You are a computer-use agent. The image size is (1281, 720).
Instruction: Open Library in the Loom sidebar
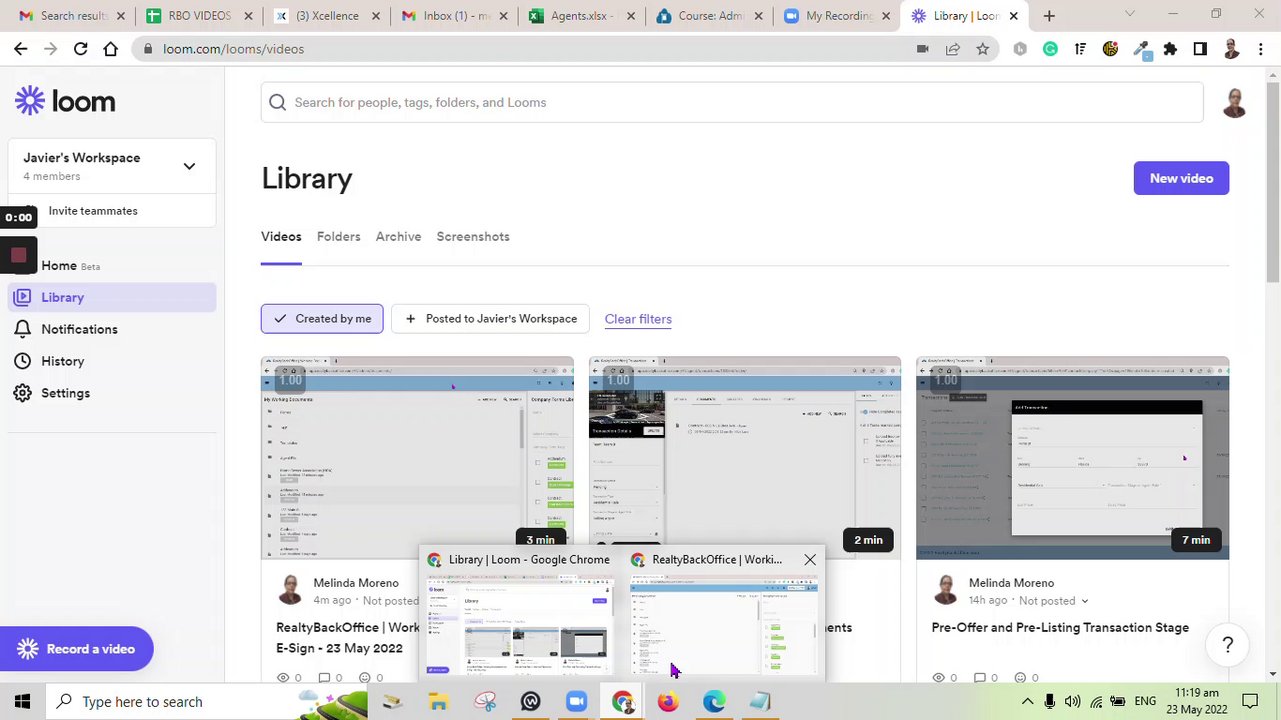tap(113, 297)
